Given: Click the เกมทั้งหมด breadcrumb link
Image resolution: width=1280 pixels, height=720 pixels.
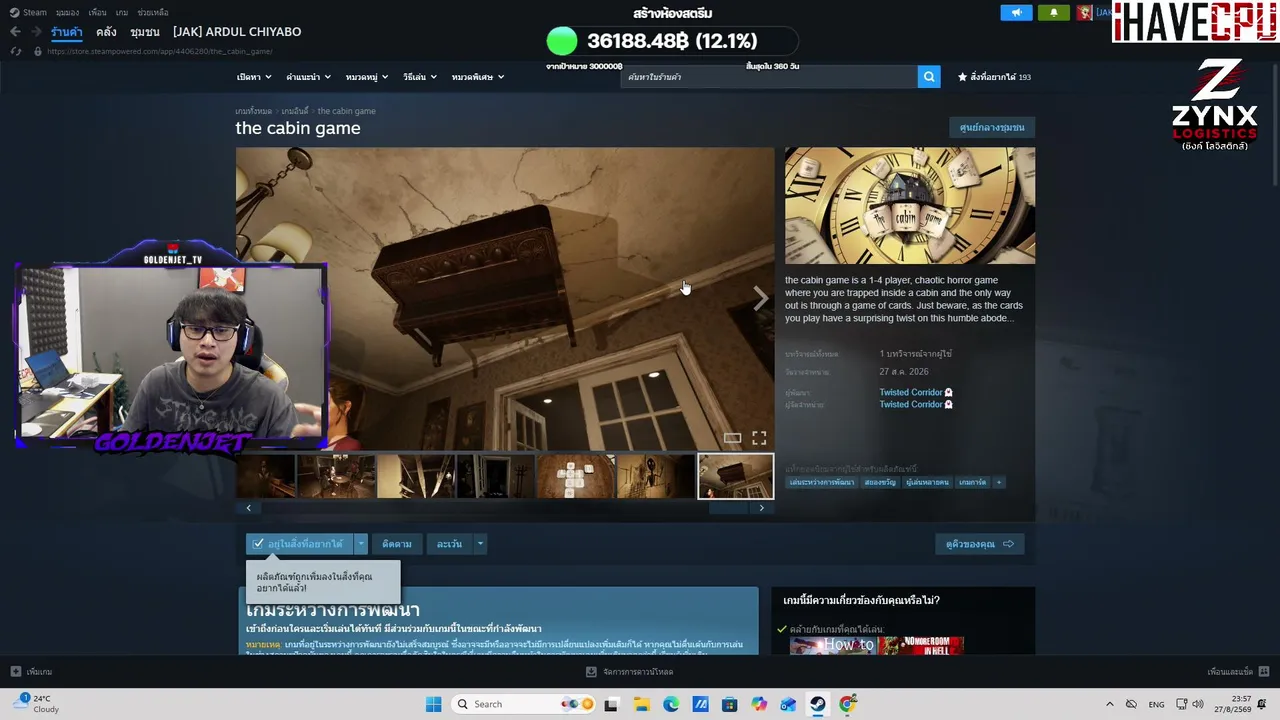Looking at the screenshot, I should click(x=253, y=111).
